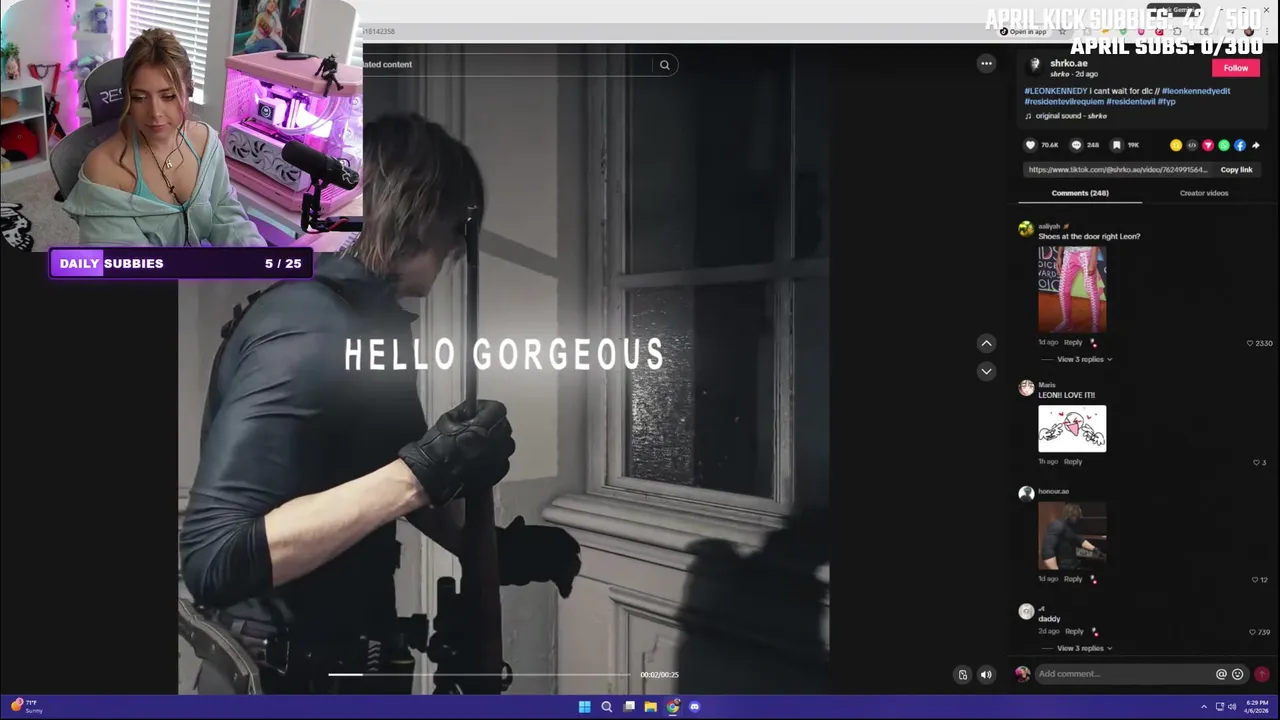
Task: Like Maris's comment with 3 likes
Action: 1259,462
